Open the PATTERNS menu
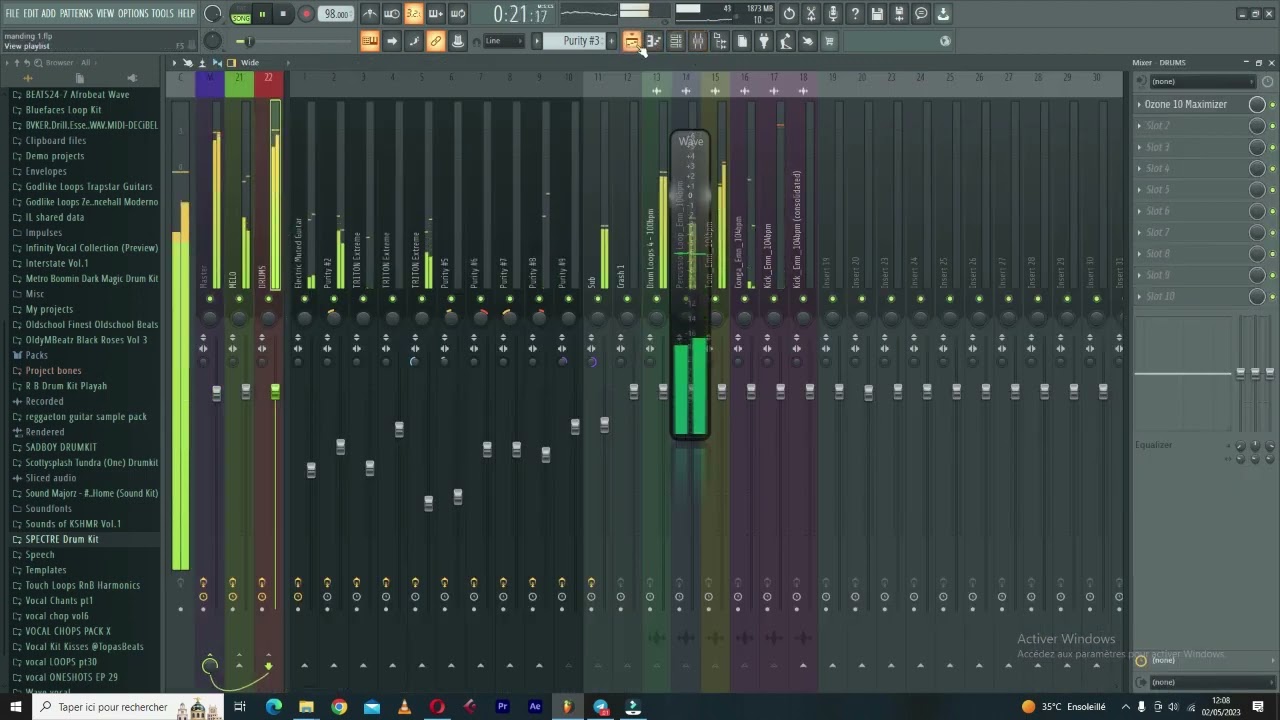Viewport: 1280px width, 720px height. pyautogui.click(x=76, y=14)
